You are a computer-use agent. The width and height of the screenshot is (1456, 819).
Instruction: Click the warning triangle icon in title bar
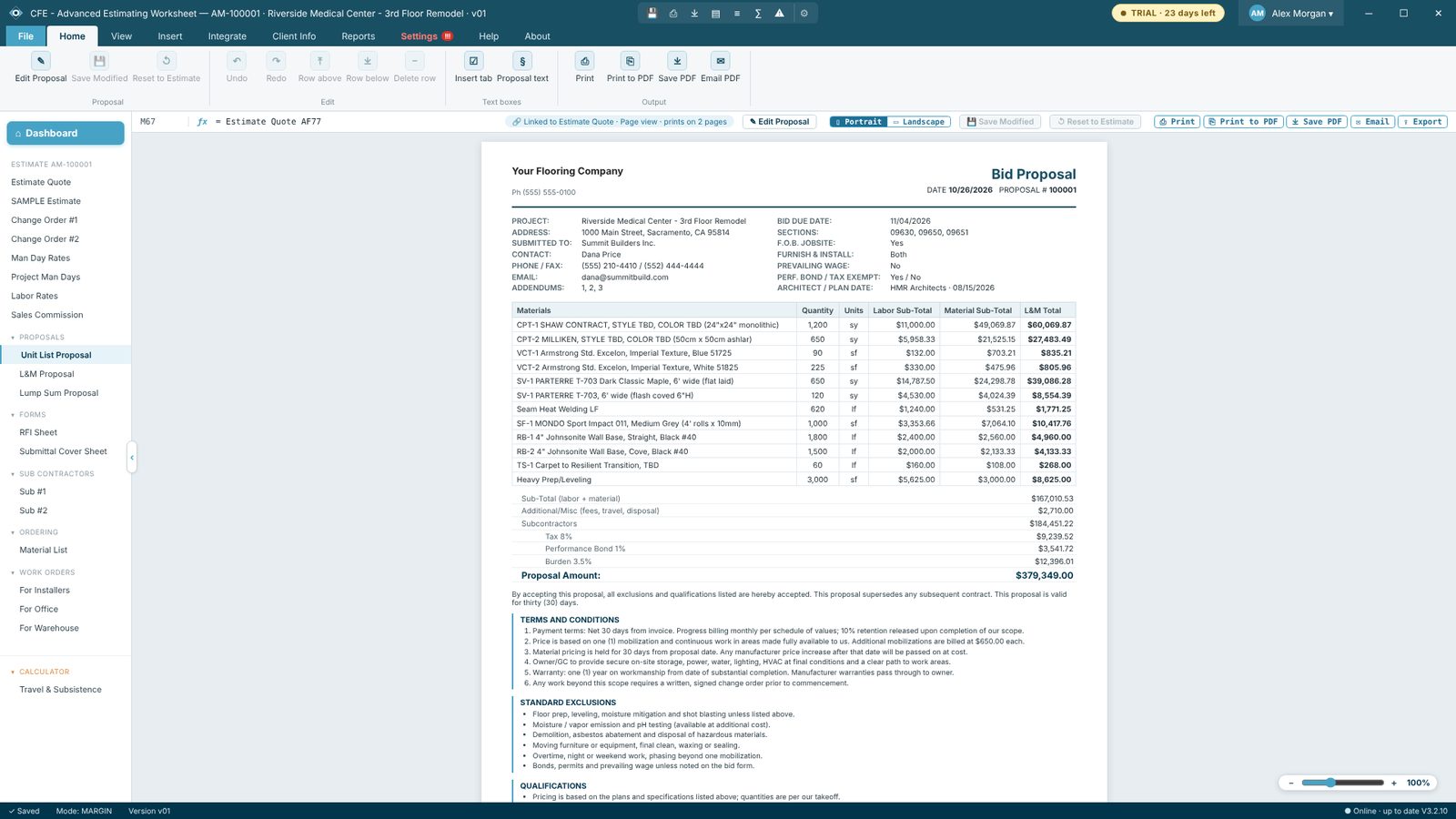[x=779, y=14]
